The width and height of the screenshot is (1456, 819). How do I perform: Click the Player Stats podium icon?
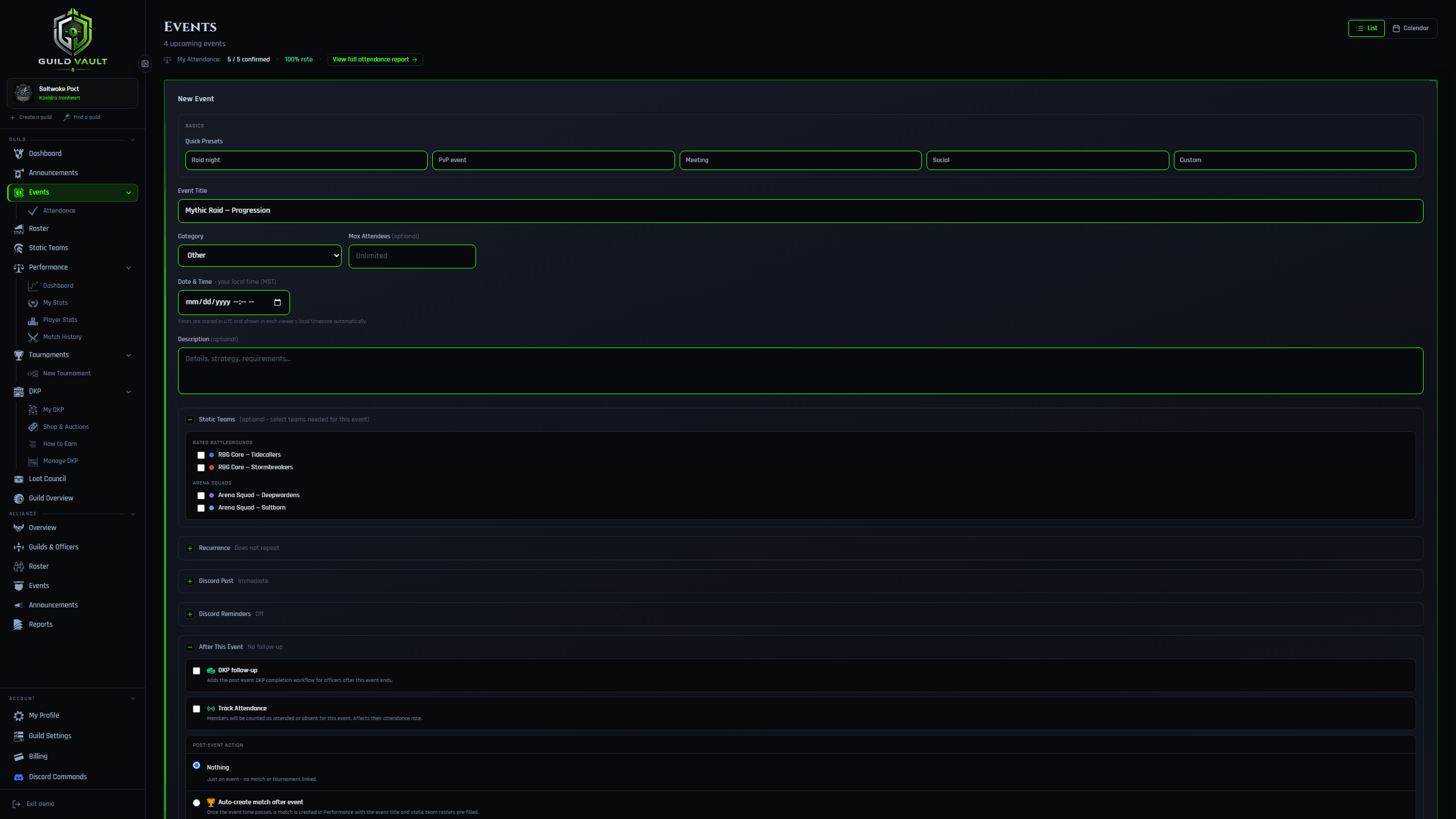pos(33,320)
